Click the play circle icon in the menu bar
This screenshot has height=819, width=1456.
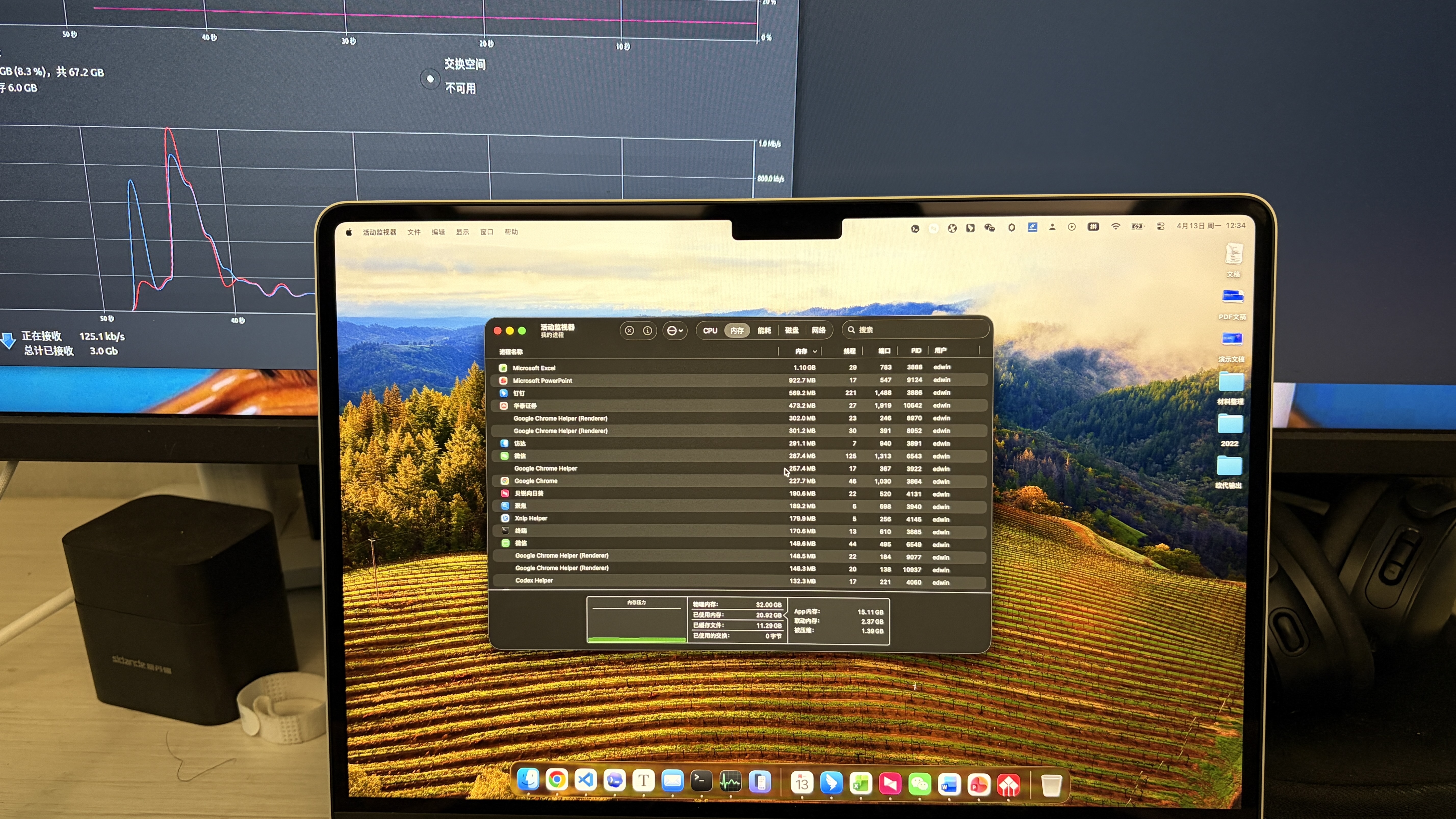tap(1072, 227)
